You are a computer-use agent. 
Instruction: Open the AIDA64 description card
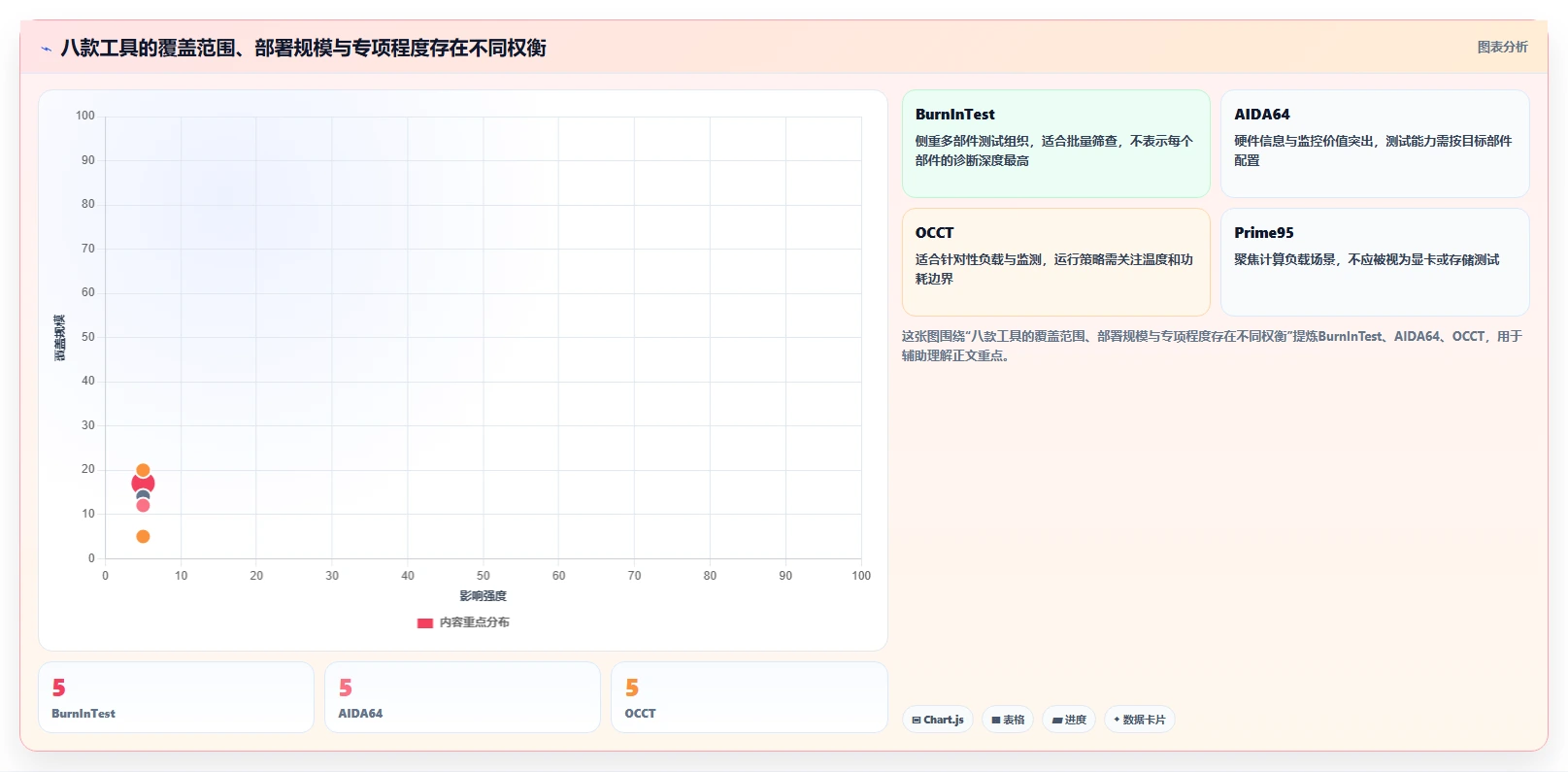click(x=1375, y=144)
